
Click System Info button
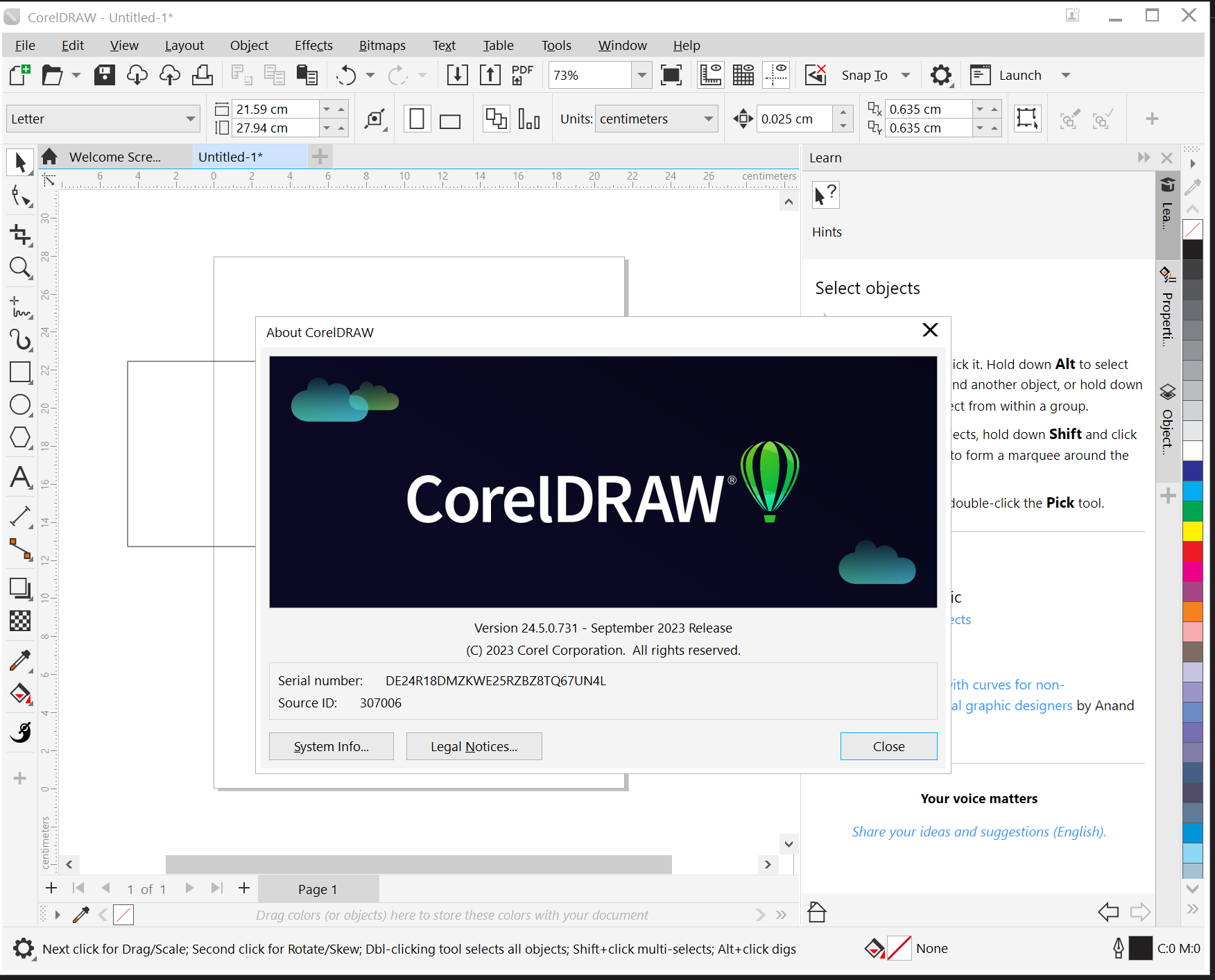click(x=331, y=746)
